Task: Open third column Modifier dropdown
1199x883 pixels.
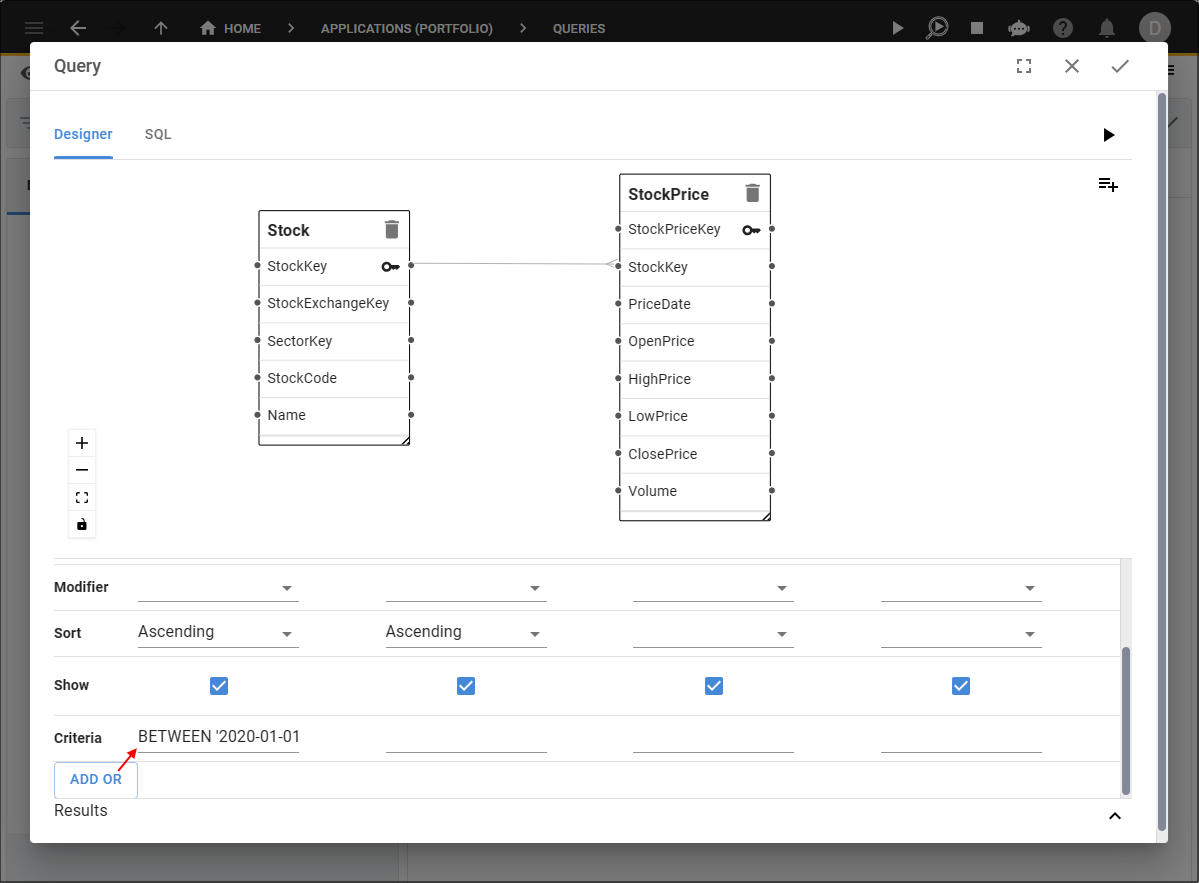Action: tap(713, 587)
